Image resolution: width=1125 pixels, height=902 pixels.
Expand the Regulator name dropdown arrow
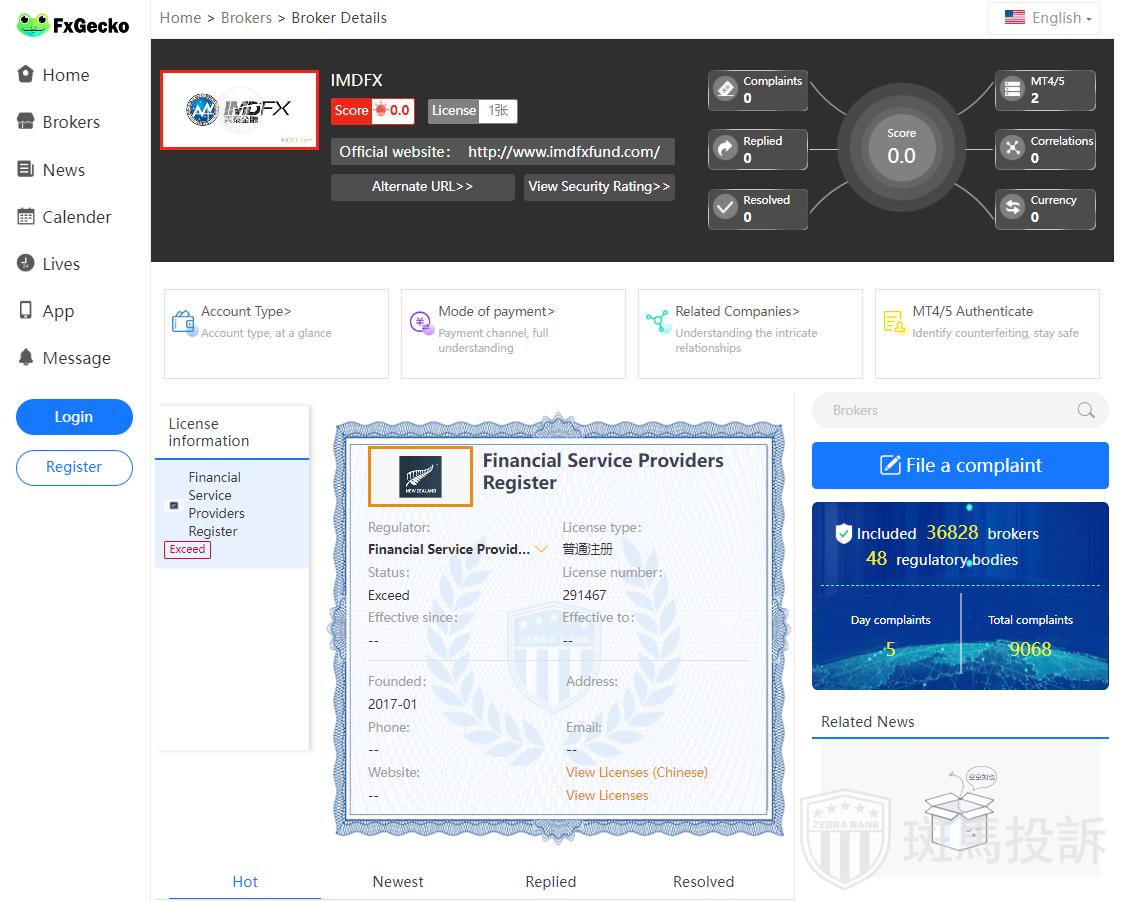[541, 549]
